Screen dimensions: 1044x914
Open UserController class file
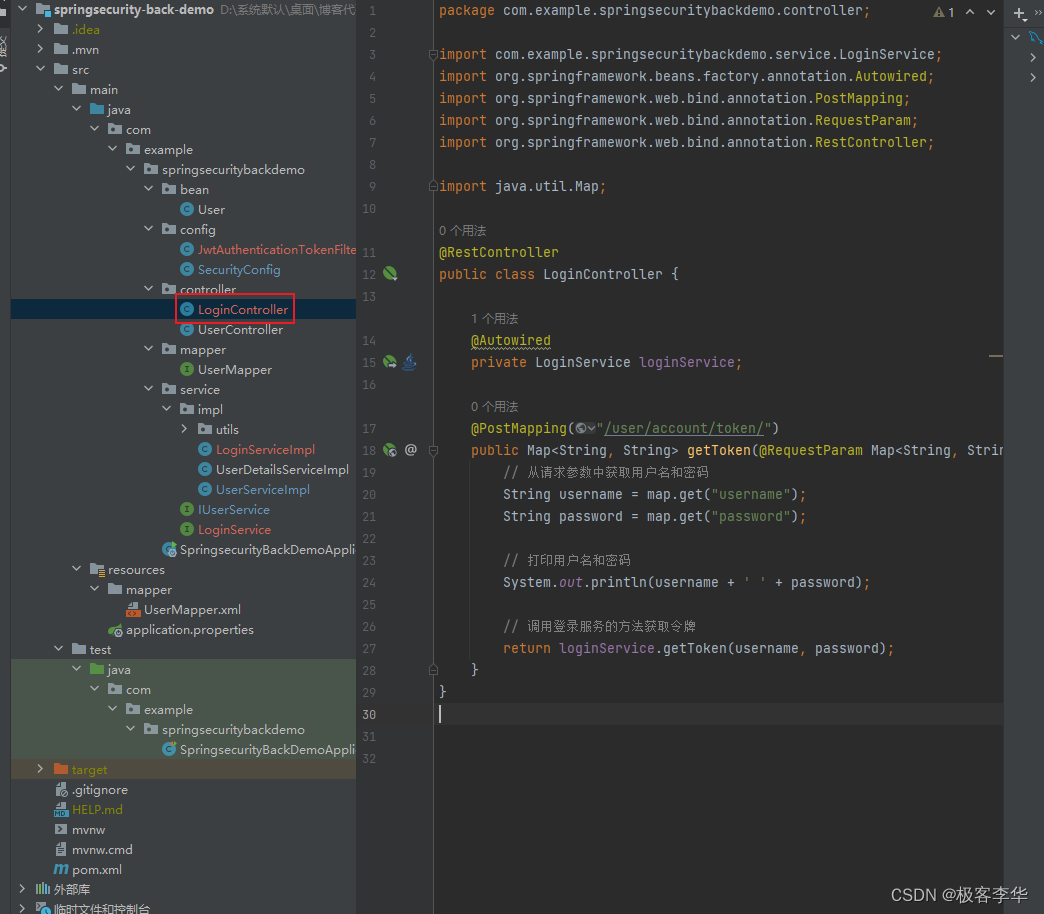point(232,330)
